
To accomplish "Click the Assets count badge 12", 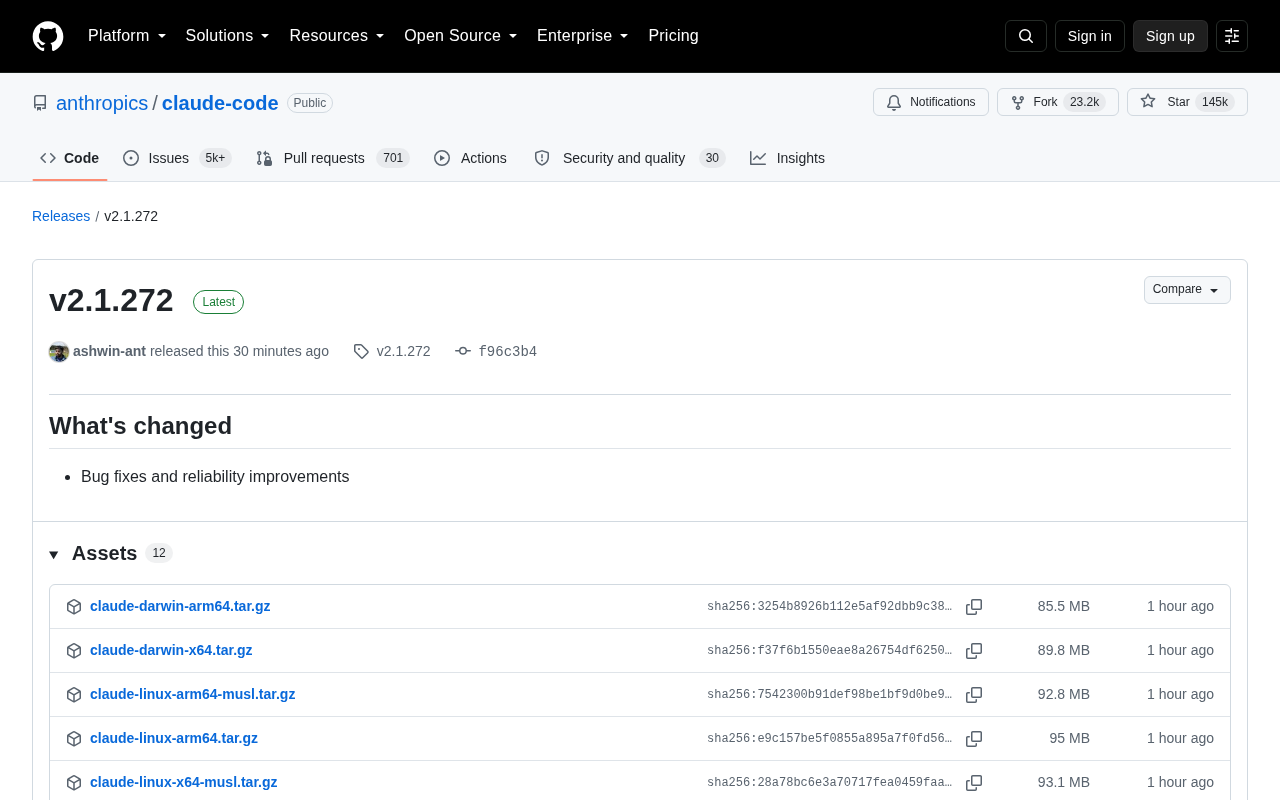I will coord(159,553).
